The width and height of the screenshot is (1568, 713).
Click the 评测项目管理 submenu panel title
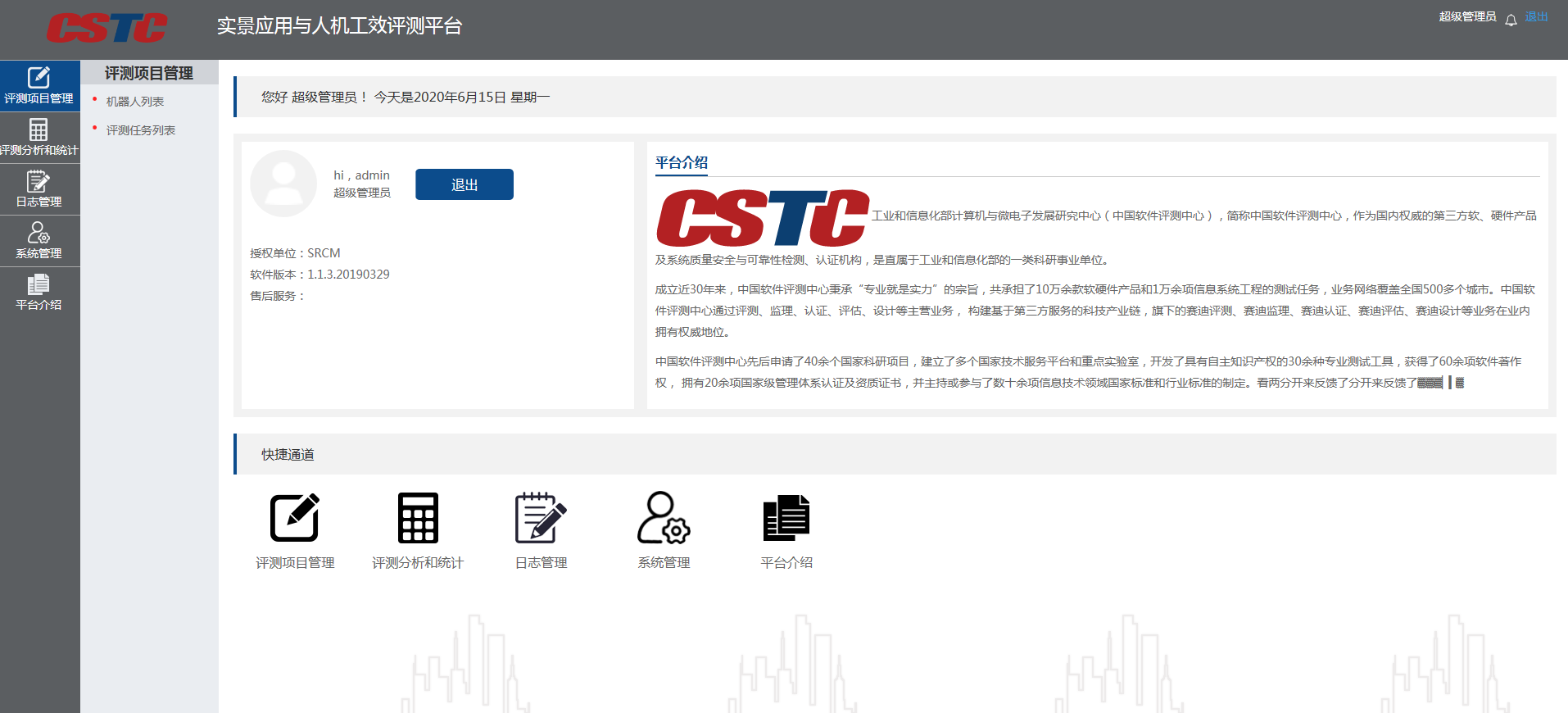[149, 73]
